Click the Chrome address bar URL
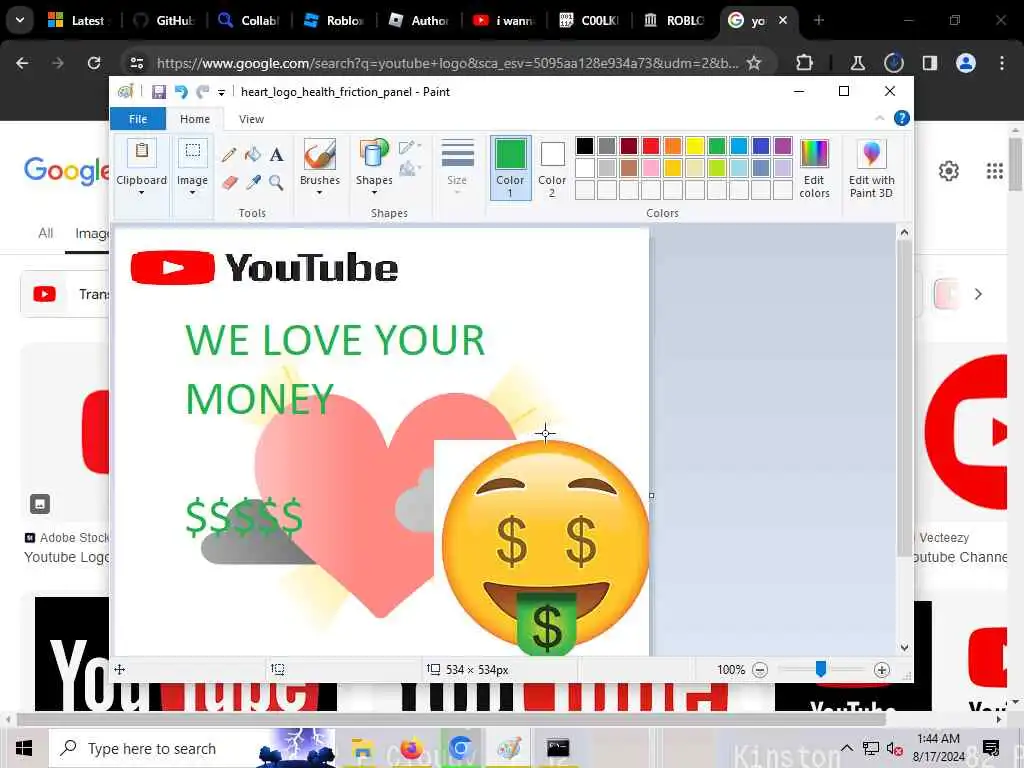Viewport: 1024px width, 768px height. coord(447,63)
